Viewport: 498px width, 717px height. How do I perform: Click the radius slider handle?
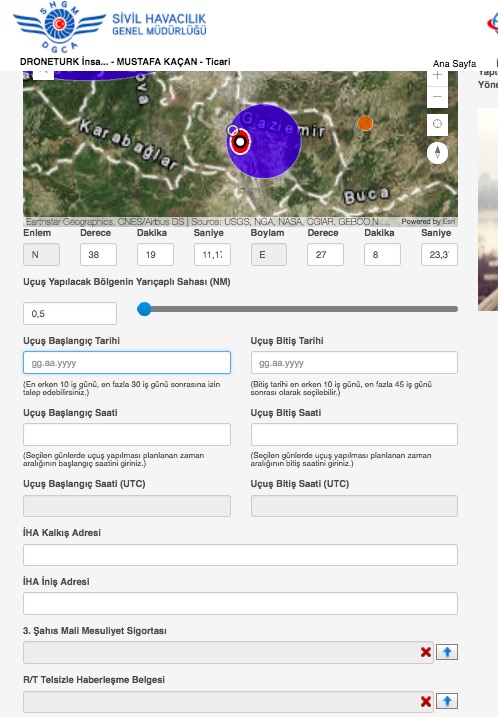[144, 309]
